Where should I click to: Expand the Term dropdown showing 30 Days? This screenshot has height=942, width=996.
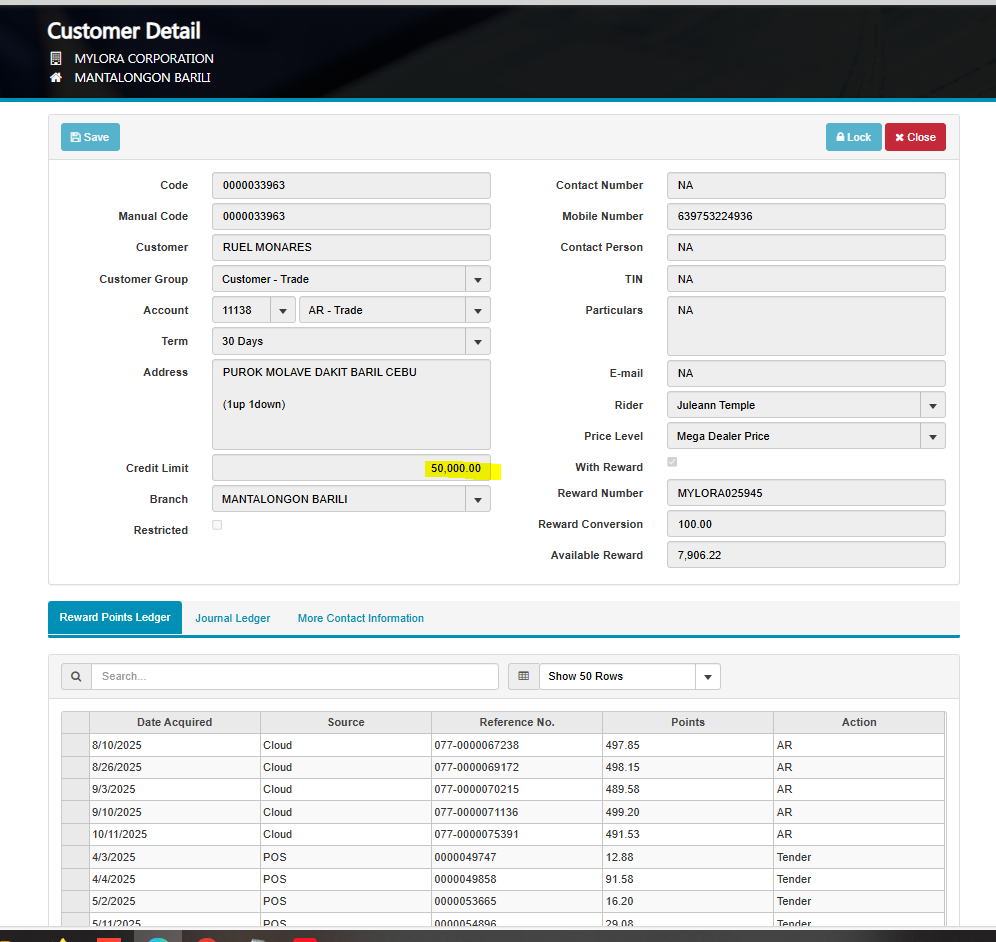[x=477, y=341]
